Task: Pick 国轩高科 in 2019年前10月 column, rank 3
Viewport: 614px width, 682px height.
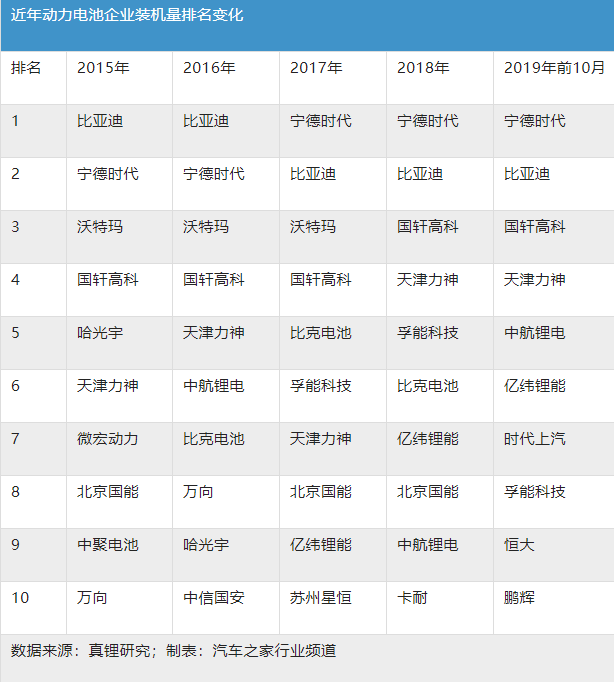Action: click(535, 227)
